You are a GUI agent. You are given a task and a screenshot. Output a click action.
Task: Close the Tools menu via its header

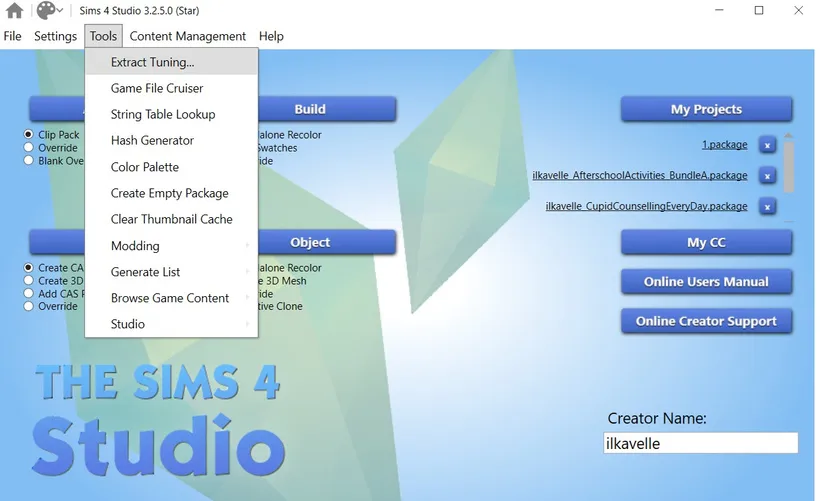104,36
